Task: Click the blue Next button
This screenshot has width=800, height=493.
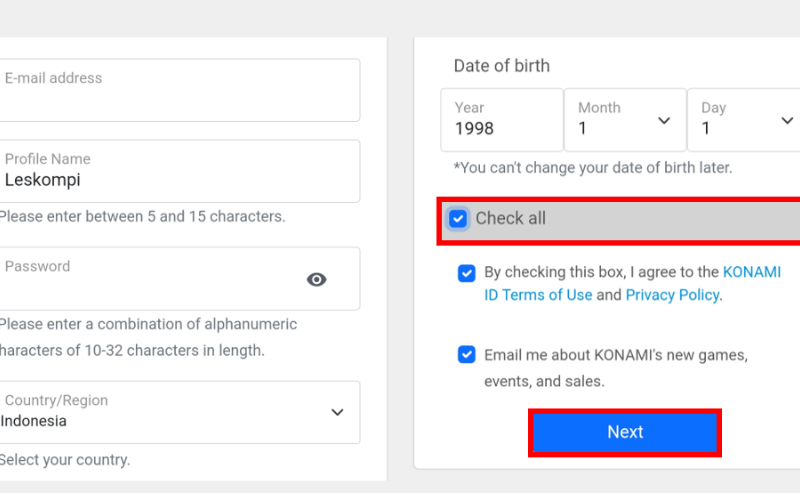Action: pyautogui.click(x=625, y=432)
